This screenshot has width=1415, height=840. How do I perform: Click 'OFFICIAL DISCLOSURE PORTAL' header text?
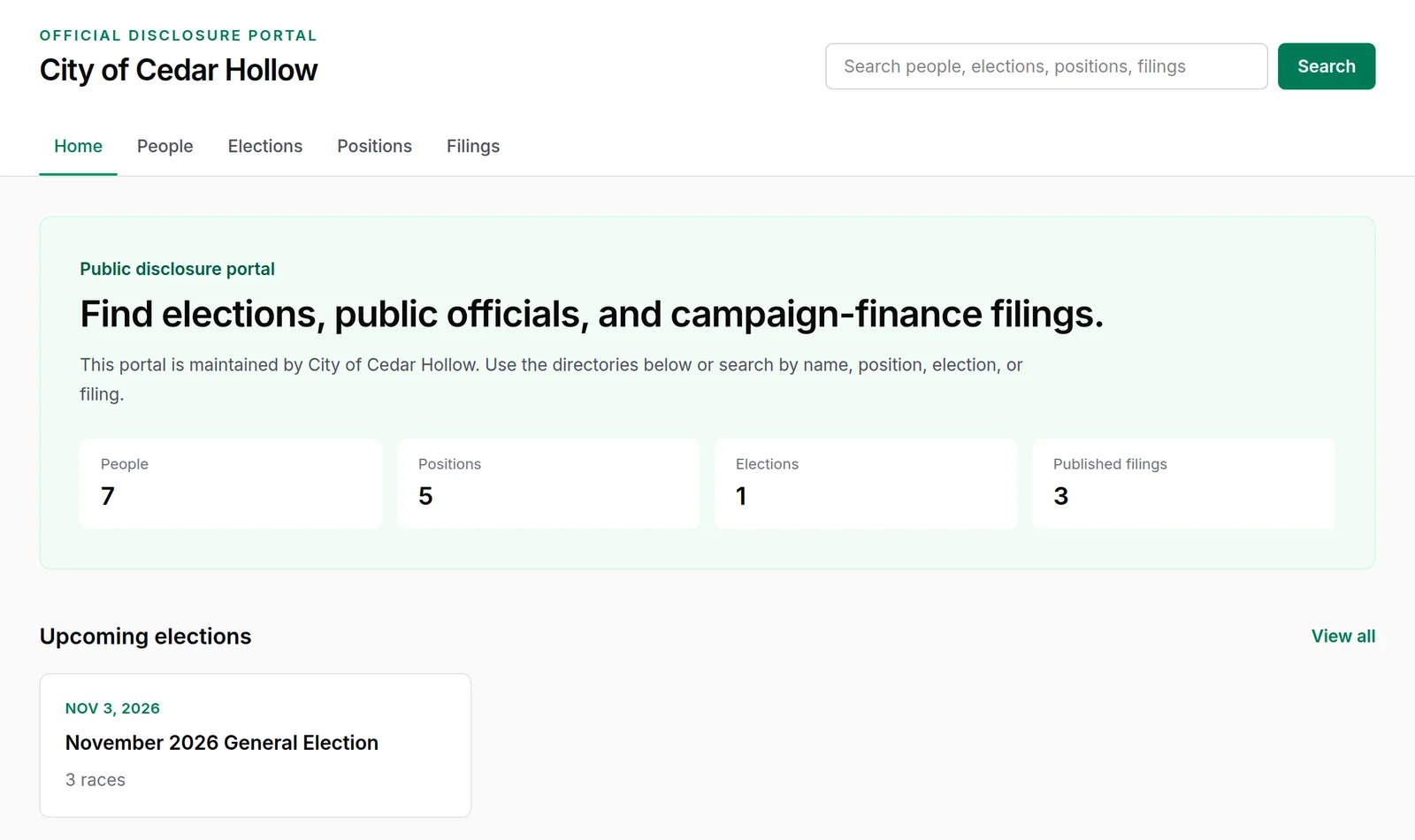(178, 35)
